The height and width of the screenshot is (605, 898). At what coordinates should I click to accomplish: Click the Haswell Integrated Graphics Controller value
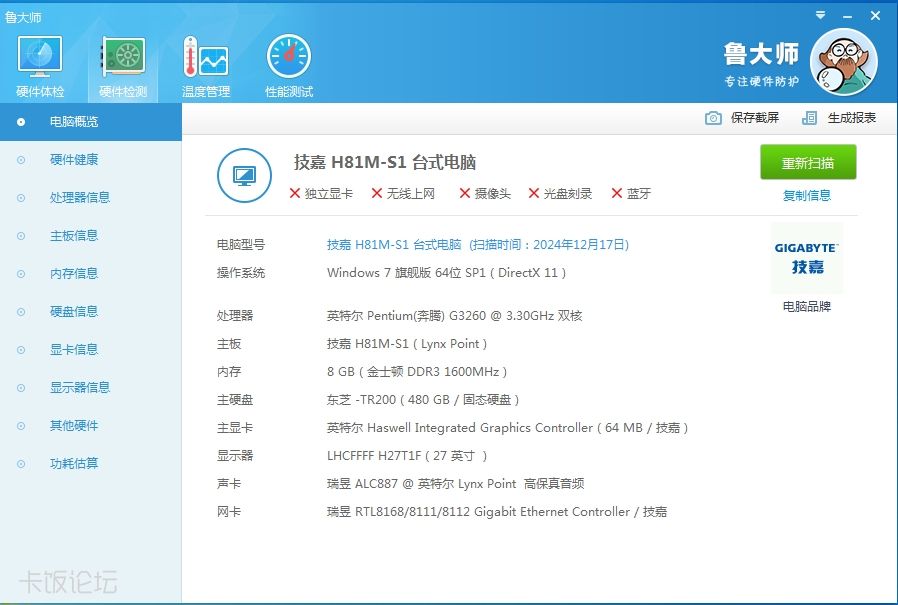point(507,428)
